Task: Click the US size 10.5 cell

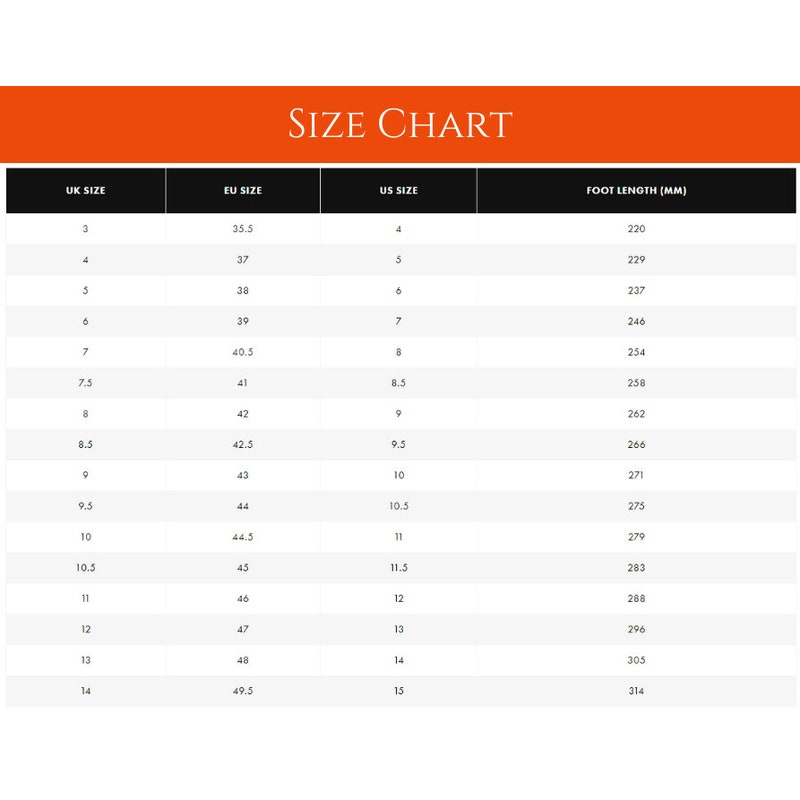Action: [398, 506]
